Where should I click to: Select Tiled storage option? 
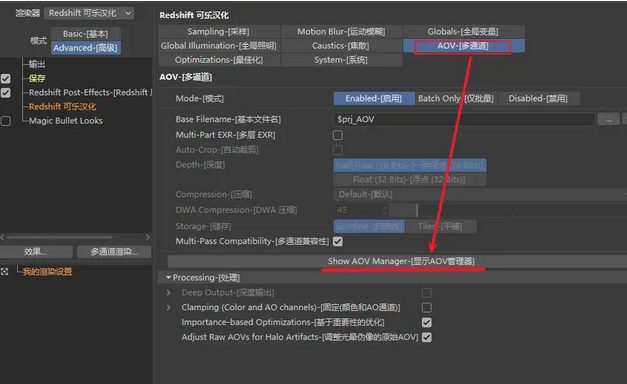pyautogui.click(x=440, y=226)
